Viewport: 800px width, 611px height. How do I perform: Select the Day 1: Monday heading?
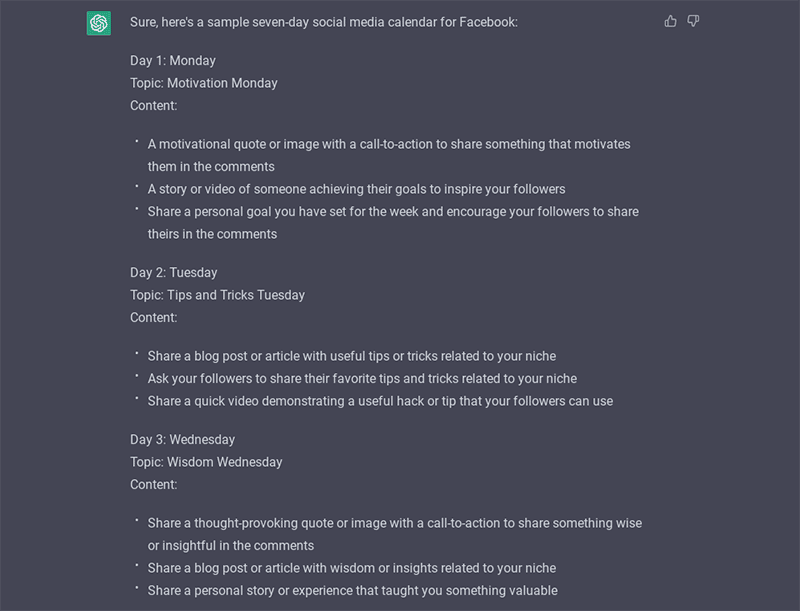(174, 60)
